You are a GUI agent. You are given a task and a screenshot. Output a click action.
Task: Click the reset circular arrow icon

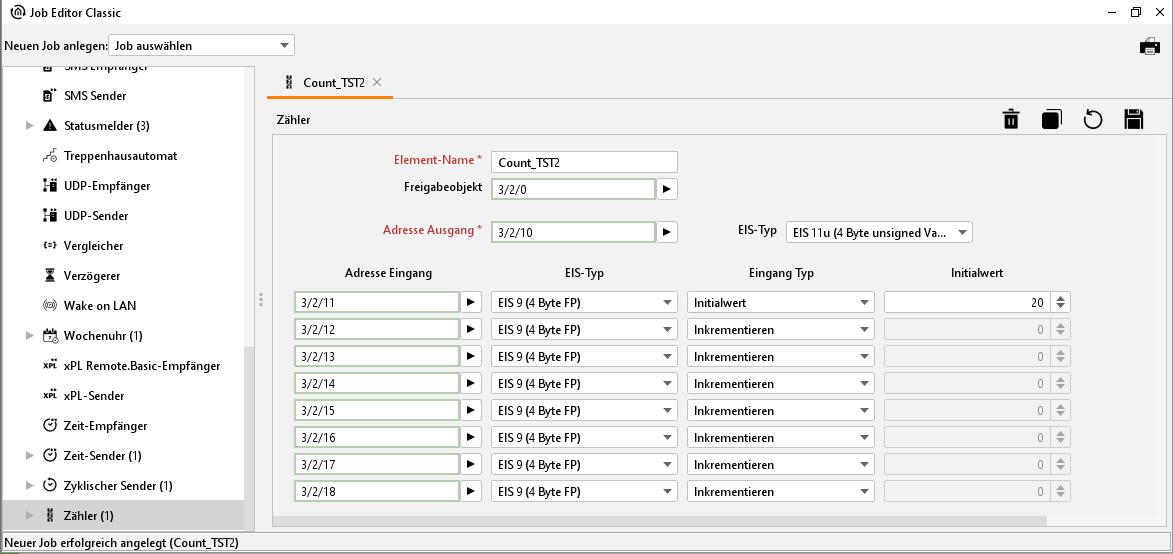tap(1093, 120)
